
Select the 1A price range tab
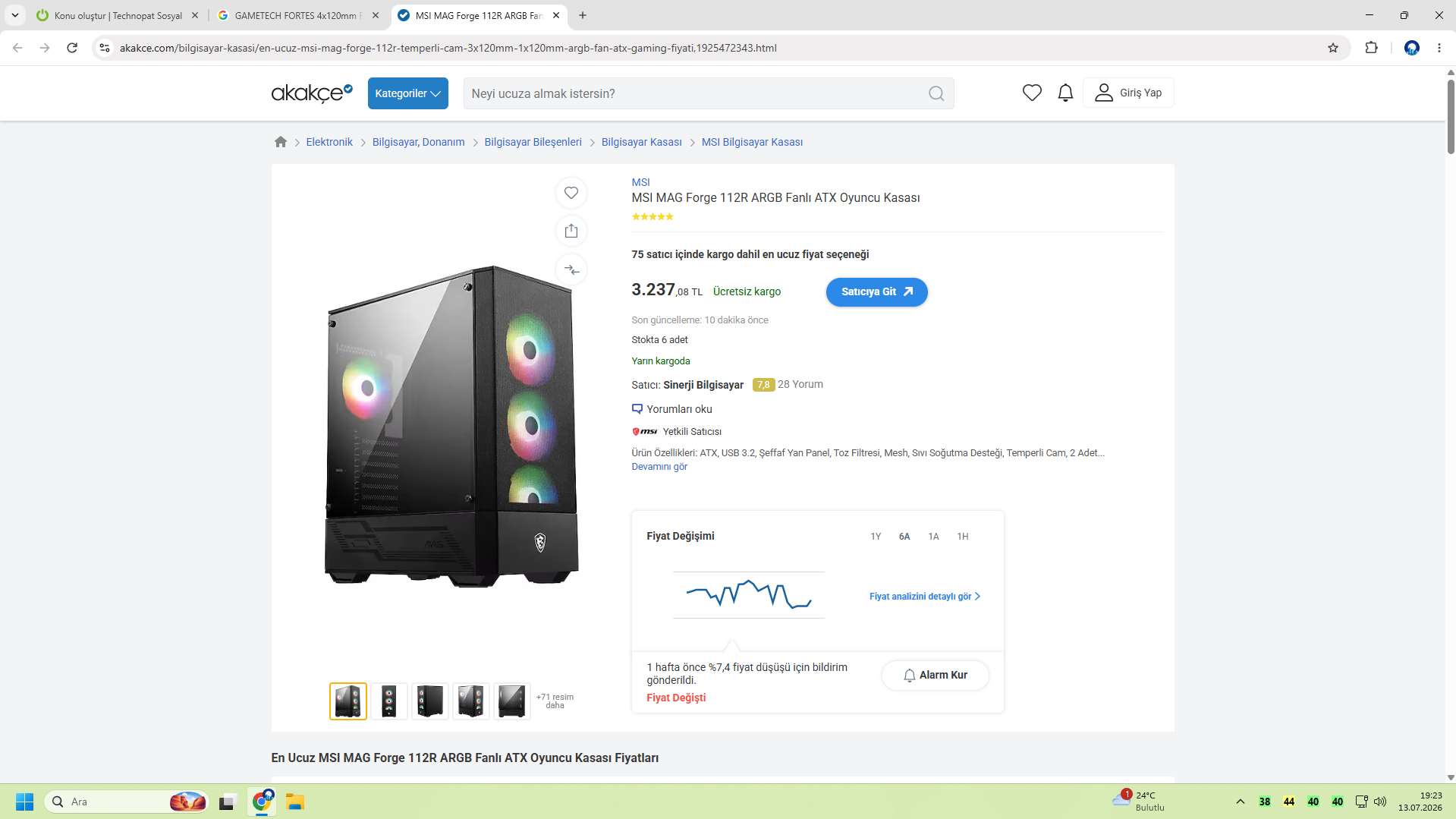click(933, 537)
